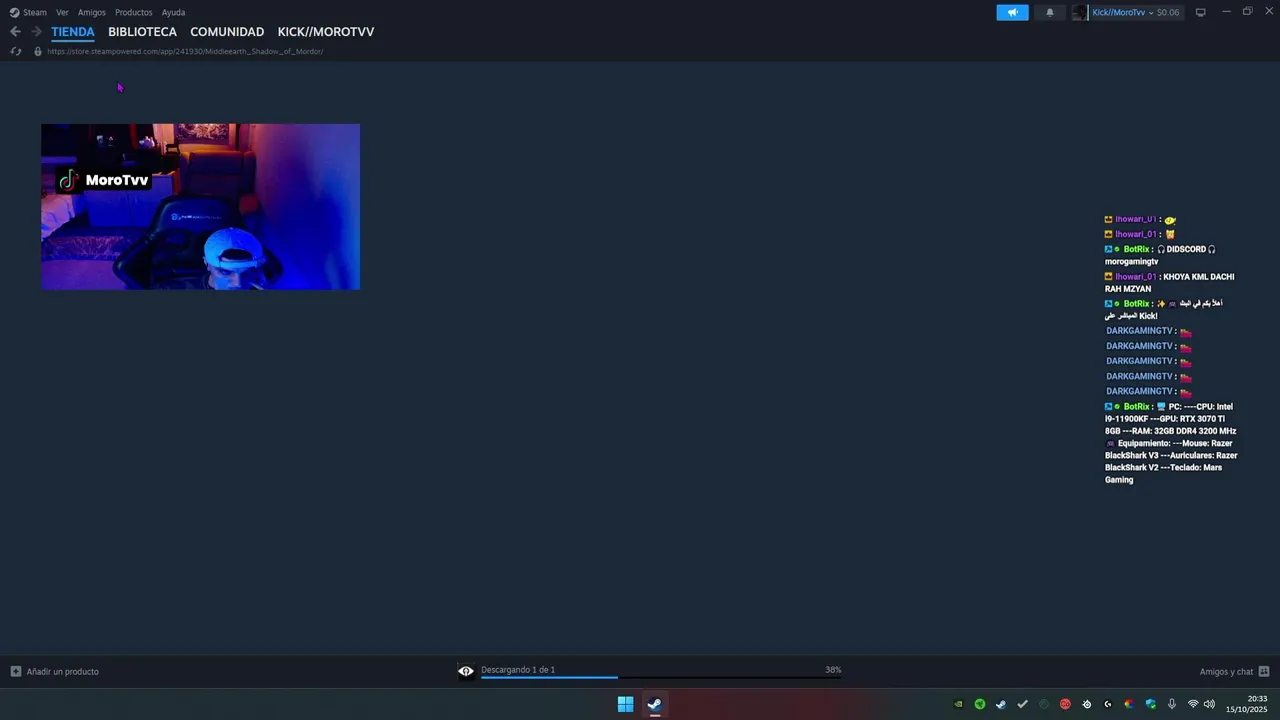Click the 38% download percentage

pyautogui.click(x=833, y=670)
